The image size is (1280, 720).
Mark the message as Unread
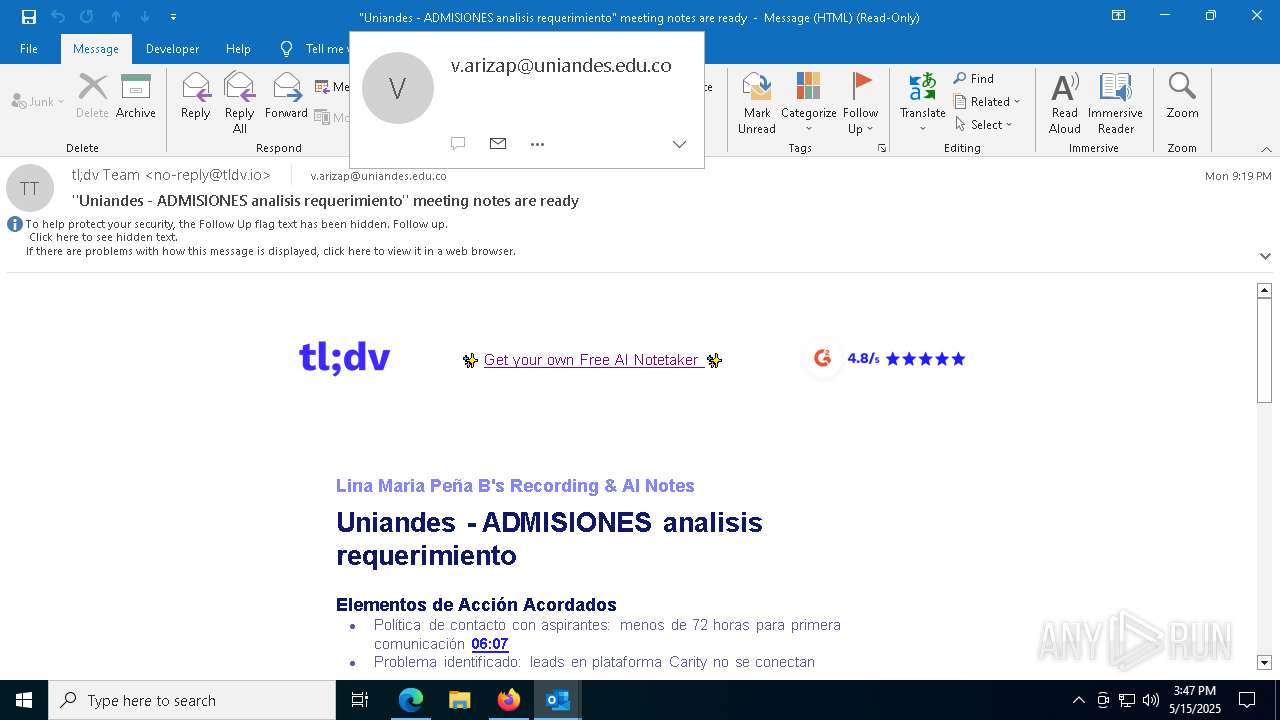[x=757, y=103]
